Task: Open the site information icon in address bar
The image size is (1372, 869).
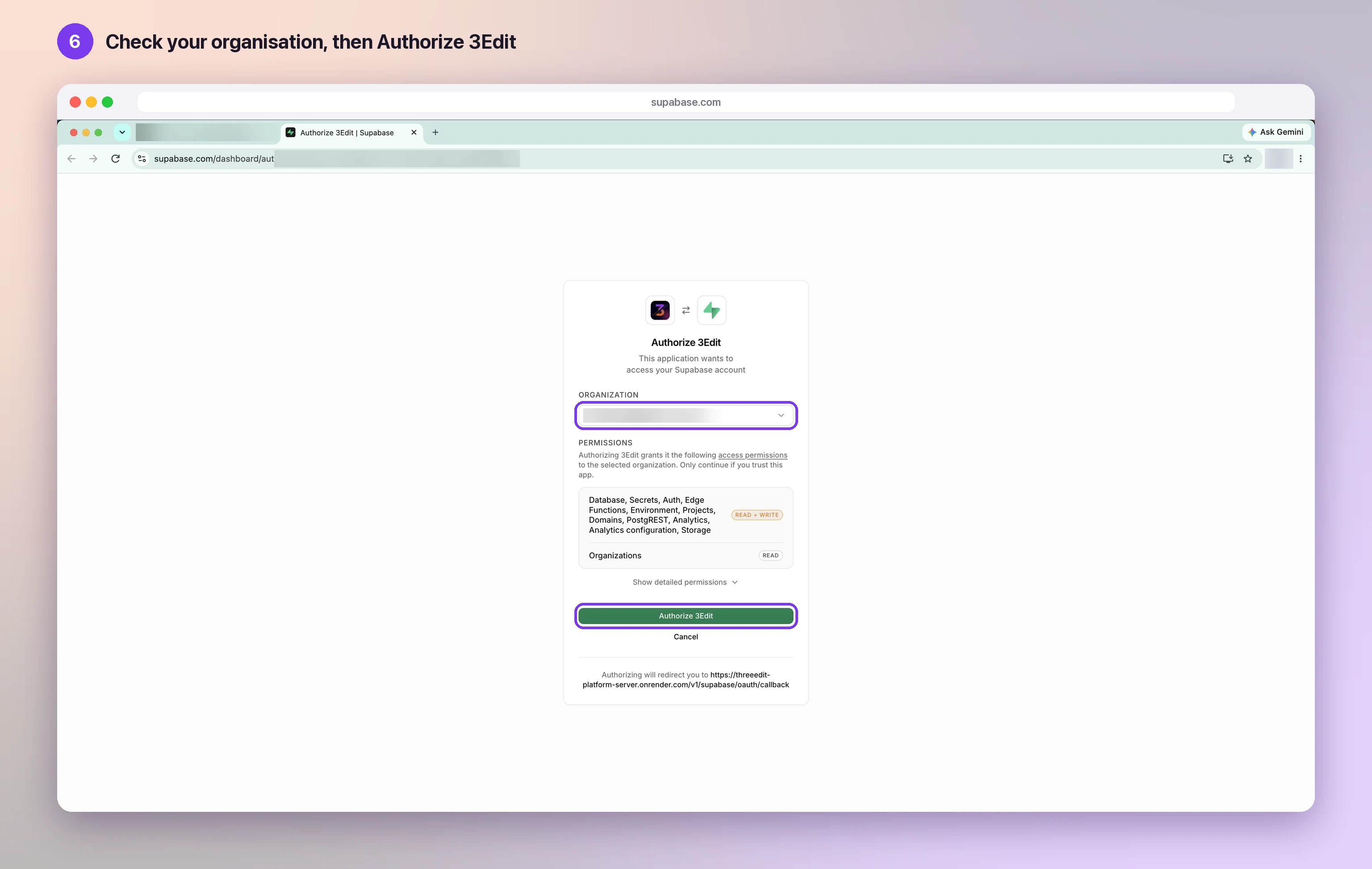Action: pos(142,159)
